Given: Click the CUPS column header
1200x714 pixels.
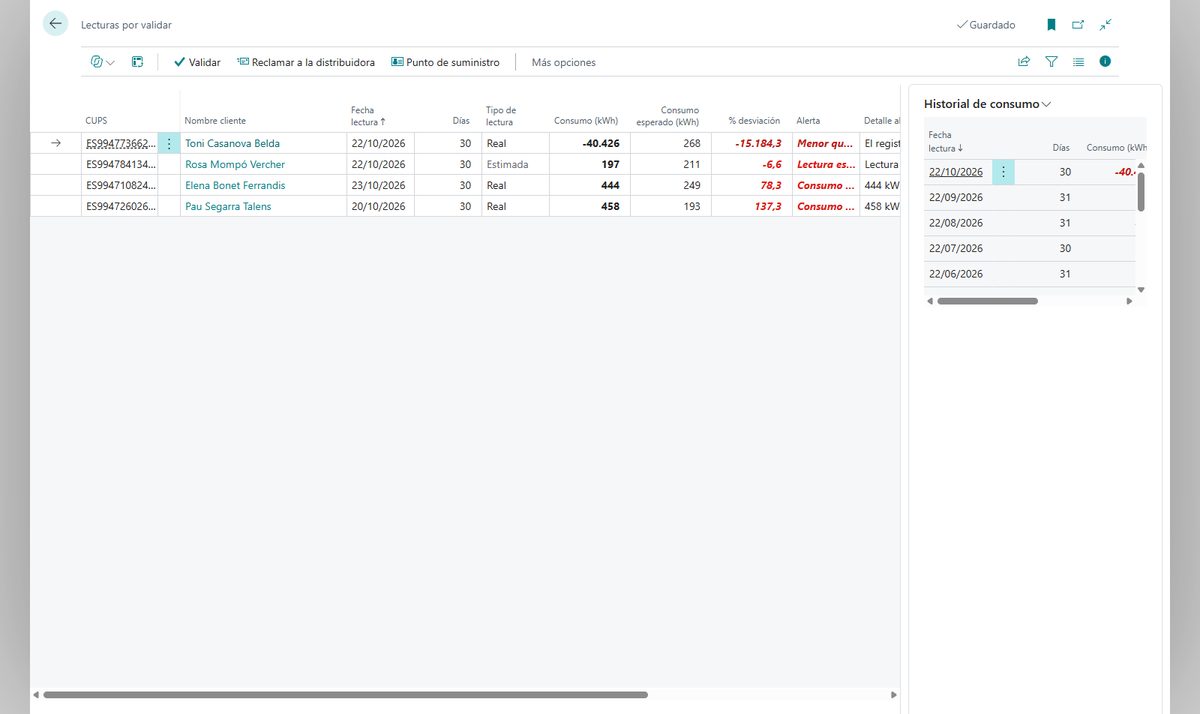Looking at the screenshot, I should pyautogui.click(x=97, y=121).
